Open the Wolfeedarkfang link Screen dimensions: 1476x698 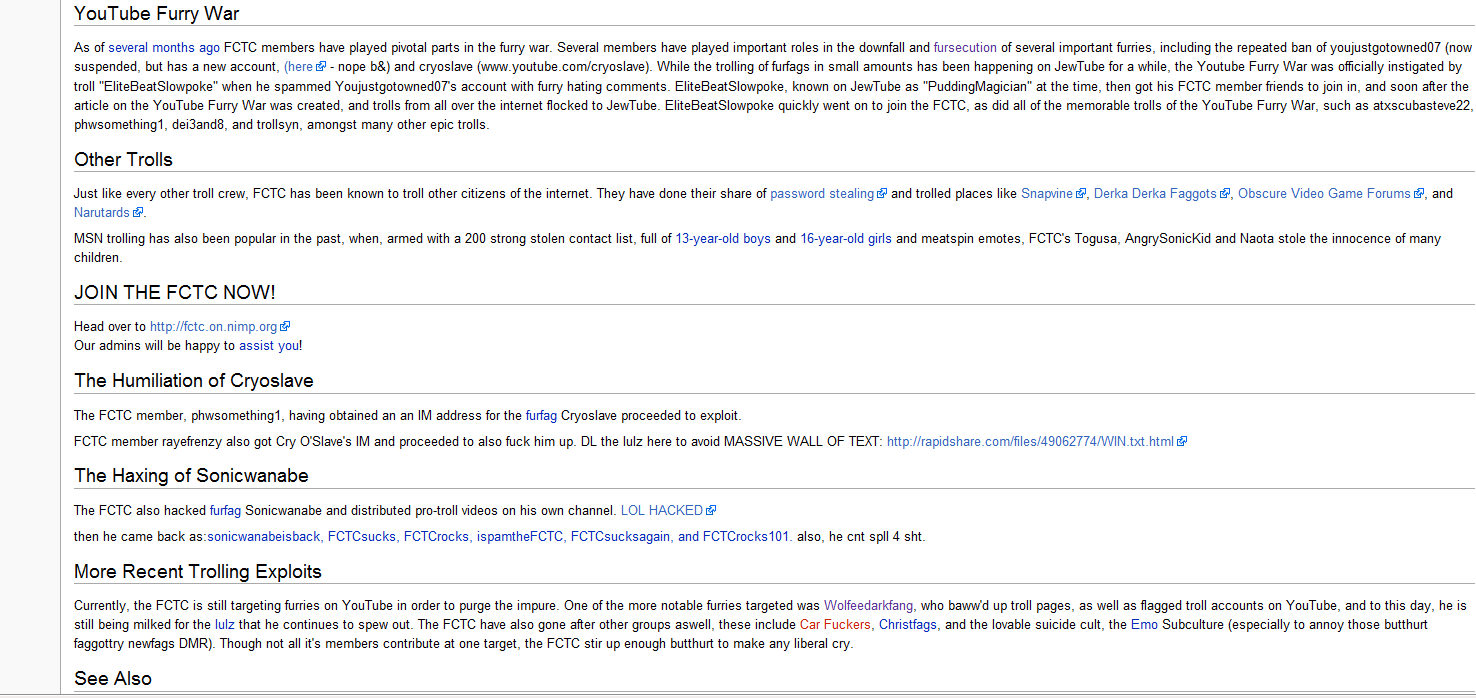(x=869, y=606)
